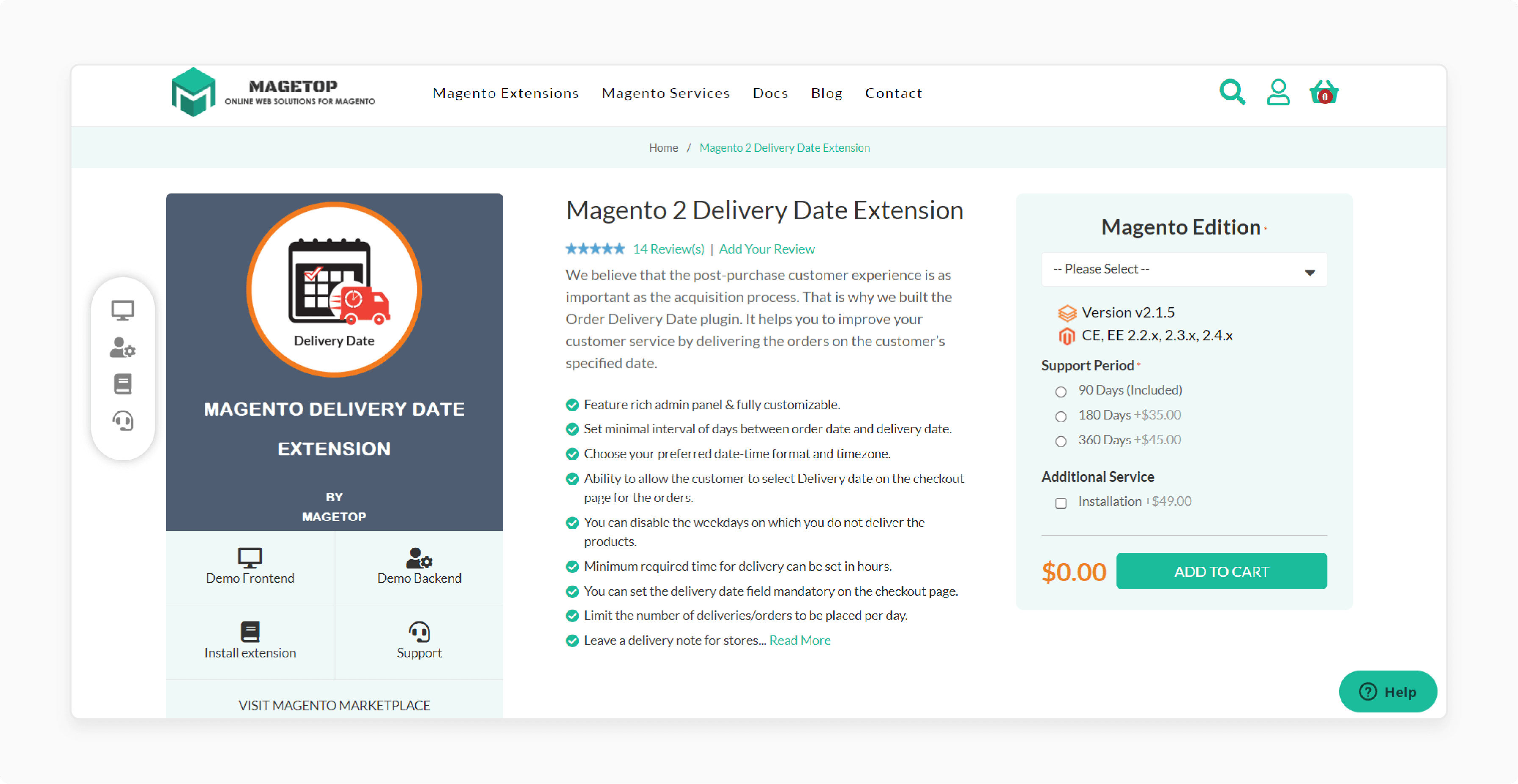Click the Magento logo icon beside CE, EE
Viewport: 1518px width, 784px height.
[1066, 336]
